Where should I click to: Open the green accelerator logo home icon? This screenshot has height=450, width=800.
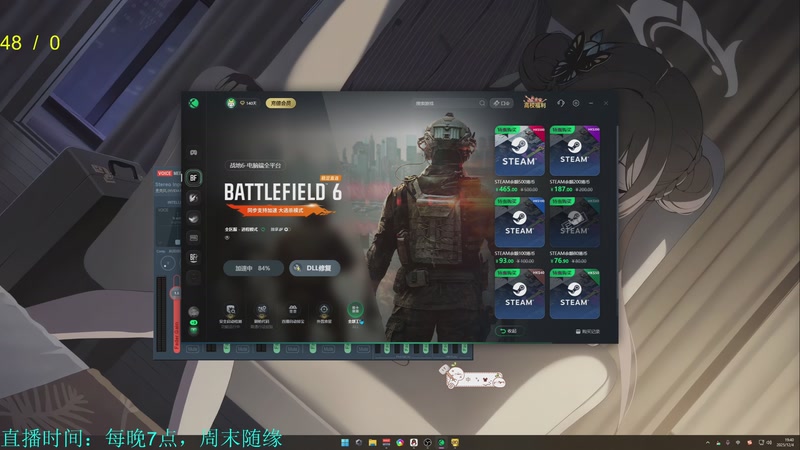point(193,103)
